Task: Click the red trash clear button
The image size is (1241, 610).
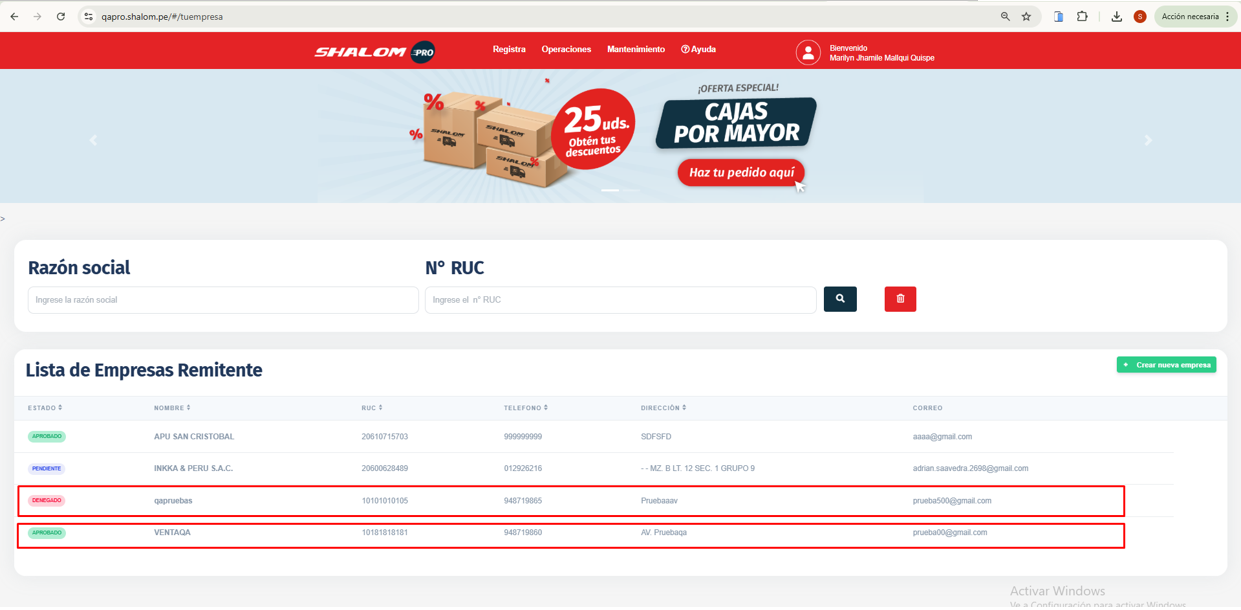Action: tap(900, 299)
